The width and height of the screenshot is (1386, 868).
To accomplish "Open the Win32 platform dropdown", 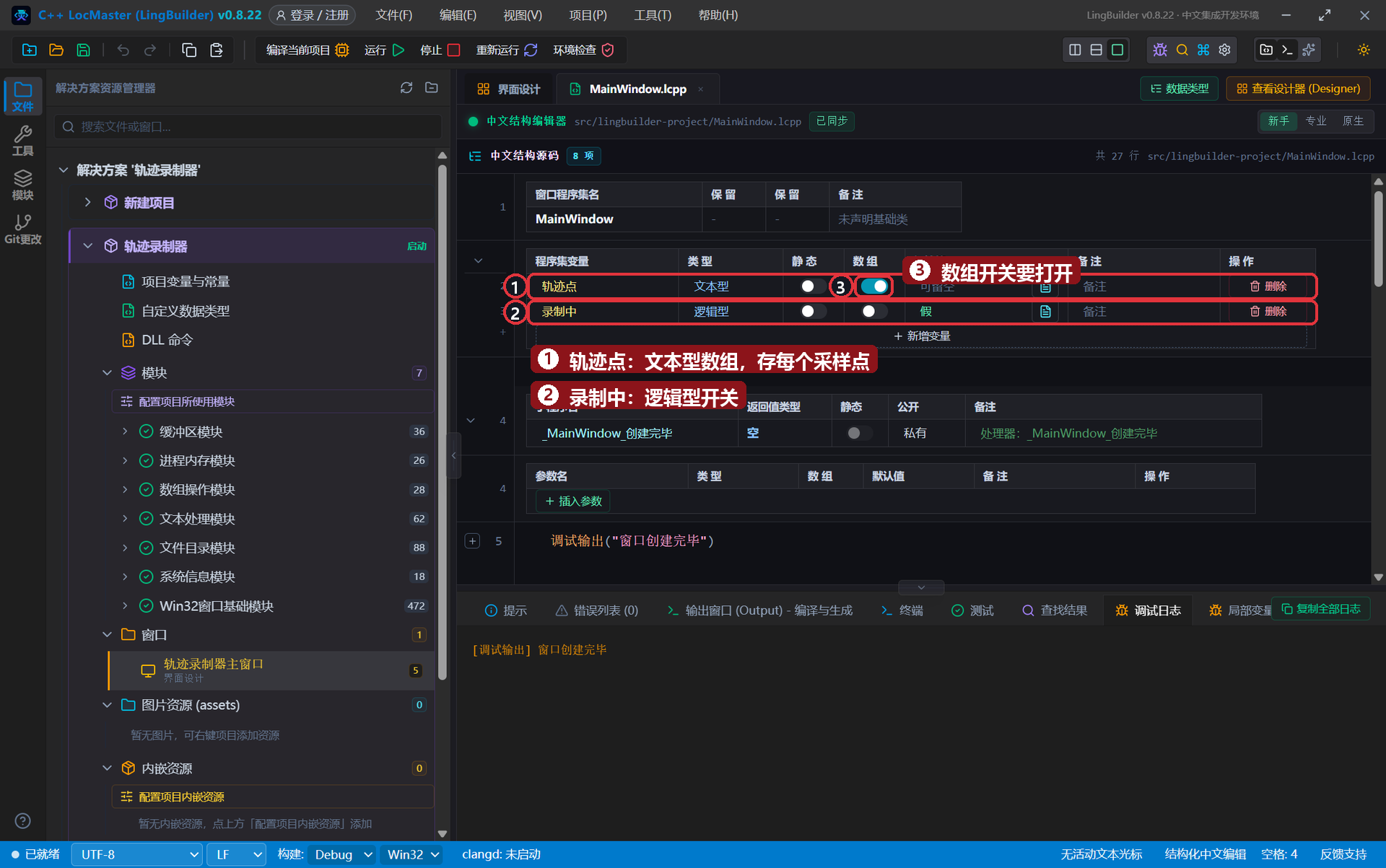I will click(412, 854).
